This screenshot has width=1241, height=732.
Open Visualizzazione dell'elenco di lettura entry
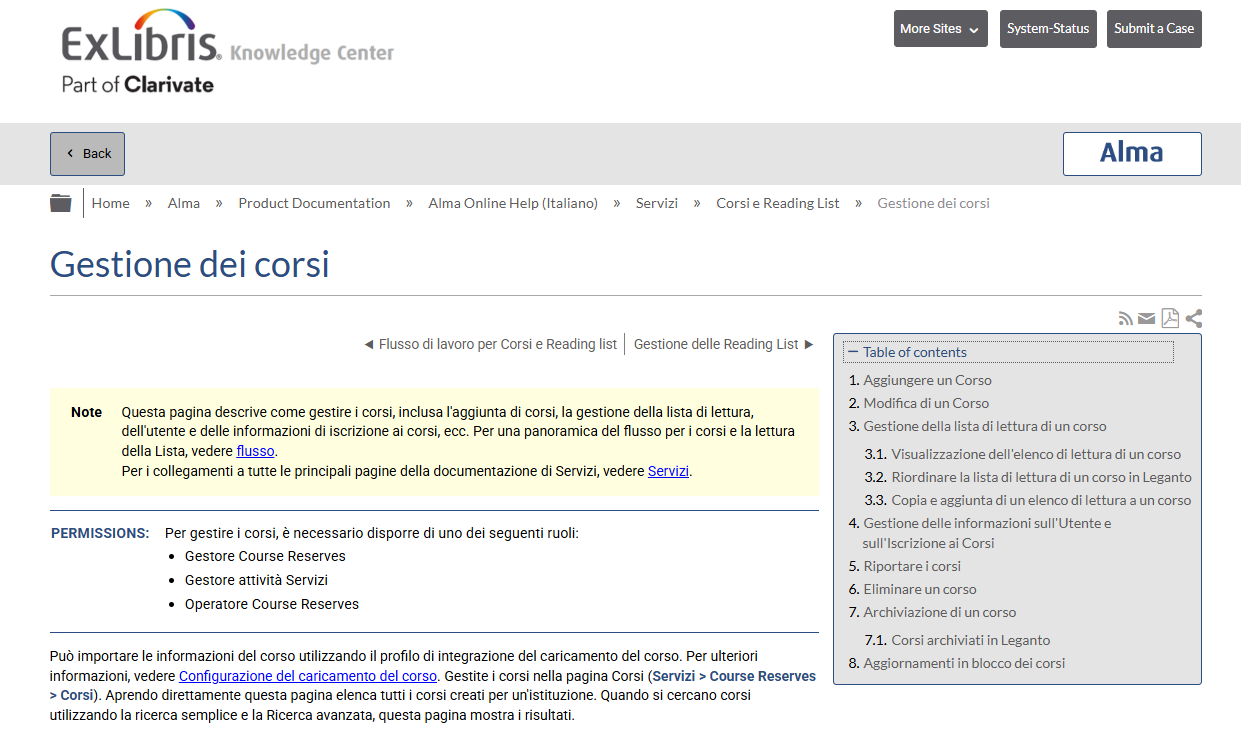point(1036,454)
